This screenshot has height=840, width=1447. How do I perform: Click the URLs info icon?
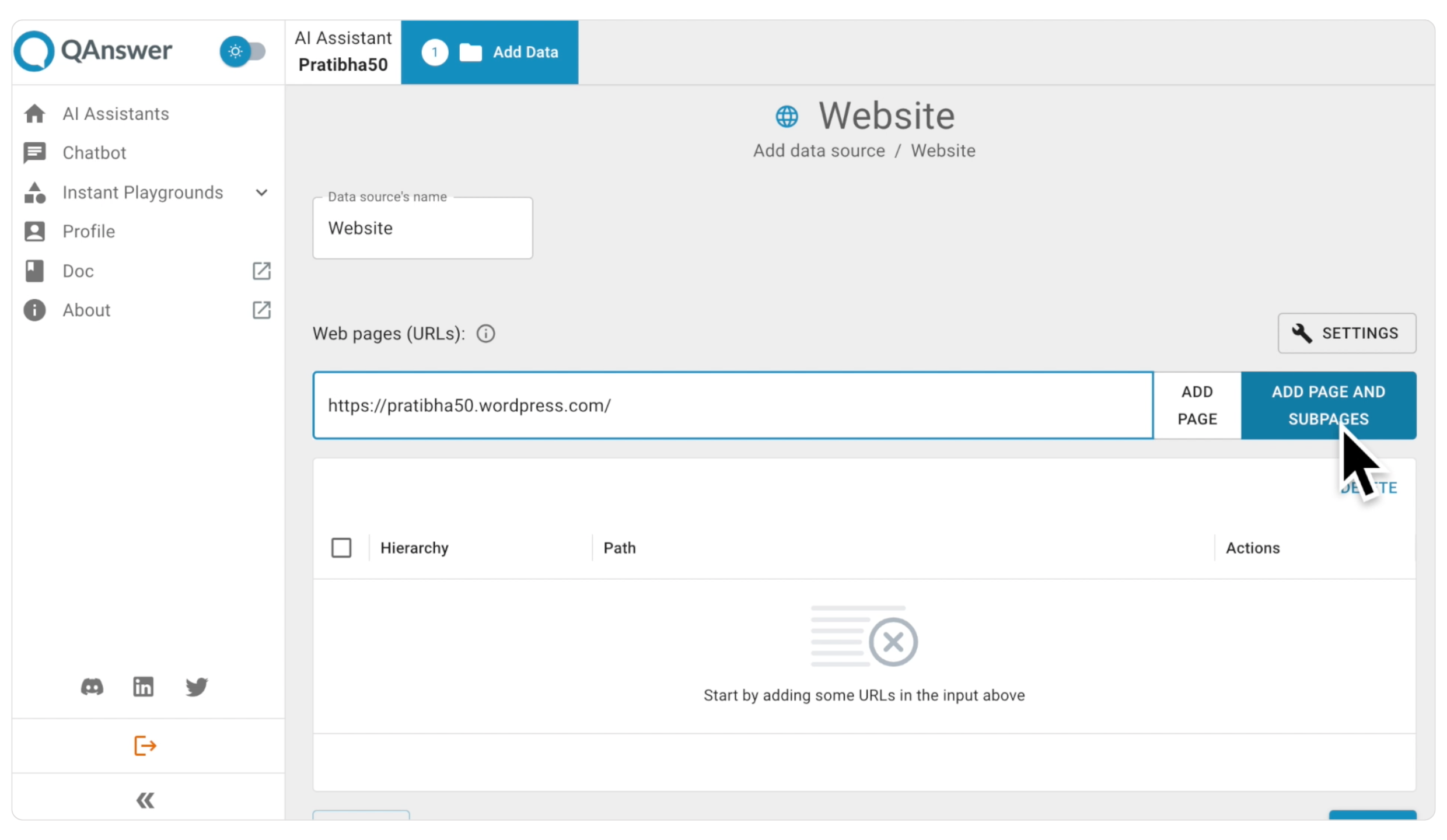[x=485, y=334]
